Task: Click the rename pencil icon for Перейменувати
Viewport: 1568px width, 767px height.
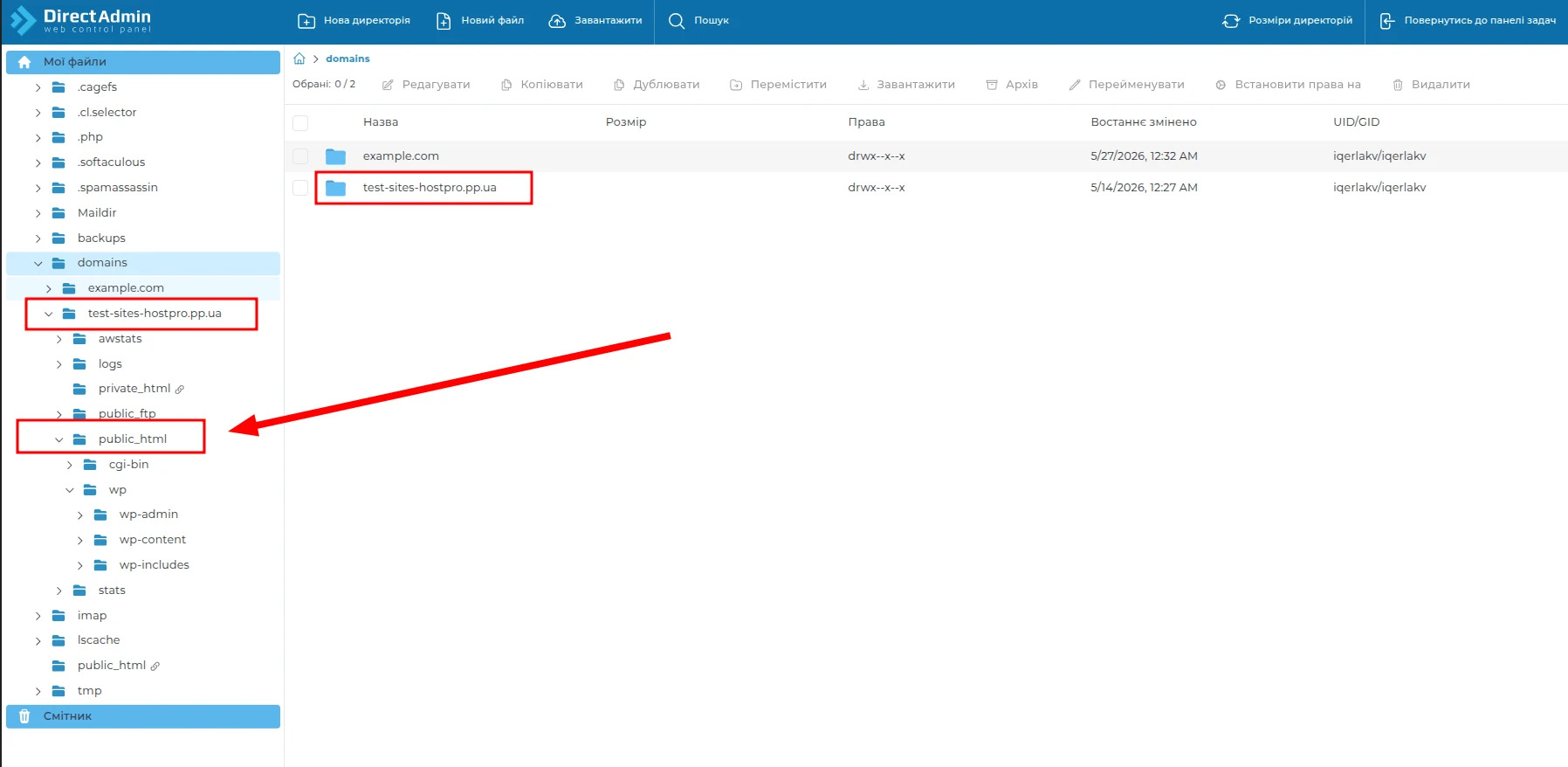Action: tap(1075, 85)
